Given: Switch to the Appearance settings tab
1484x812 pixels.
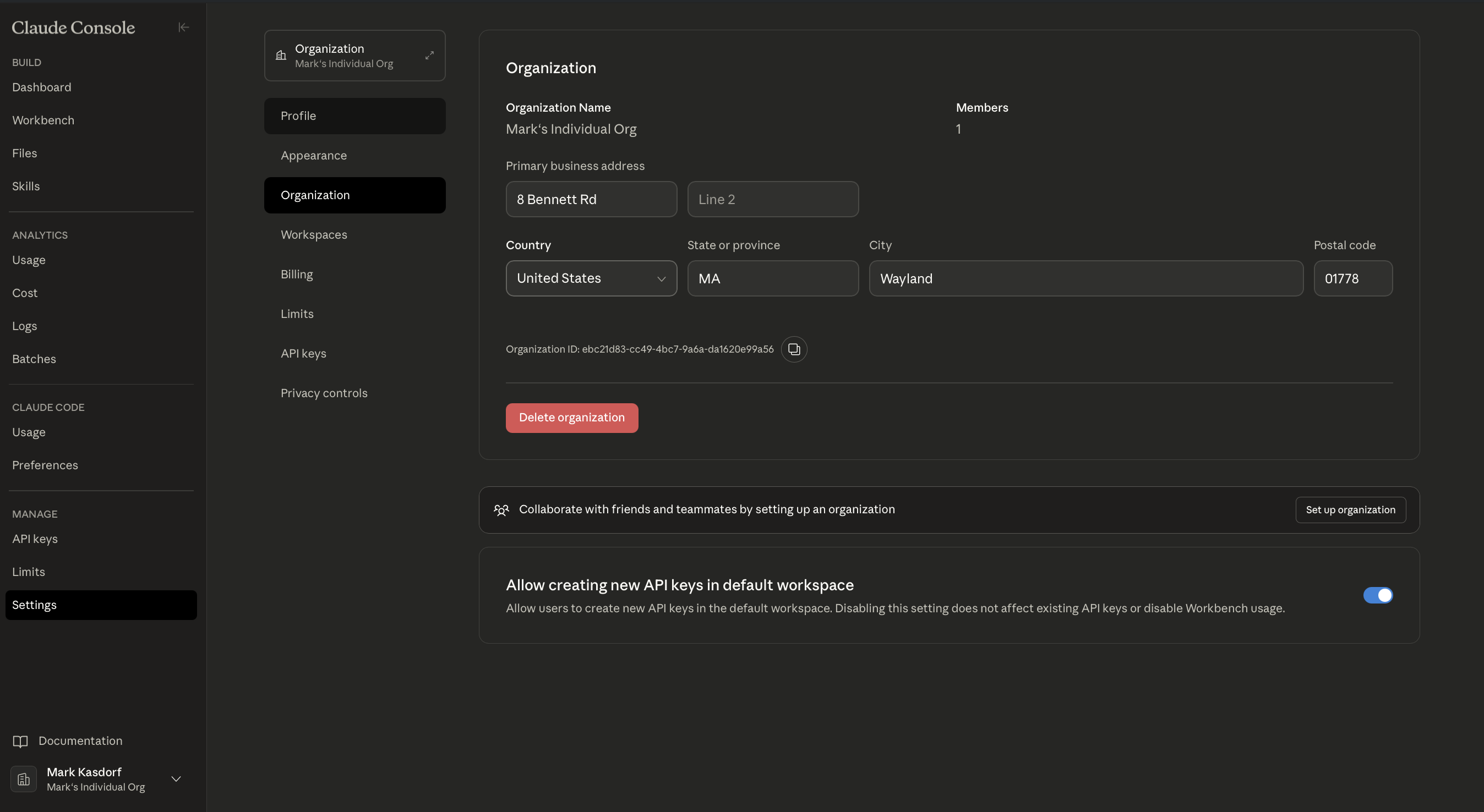Looking at the screenshot, I should pyautogui.click(x=313, y=156).
